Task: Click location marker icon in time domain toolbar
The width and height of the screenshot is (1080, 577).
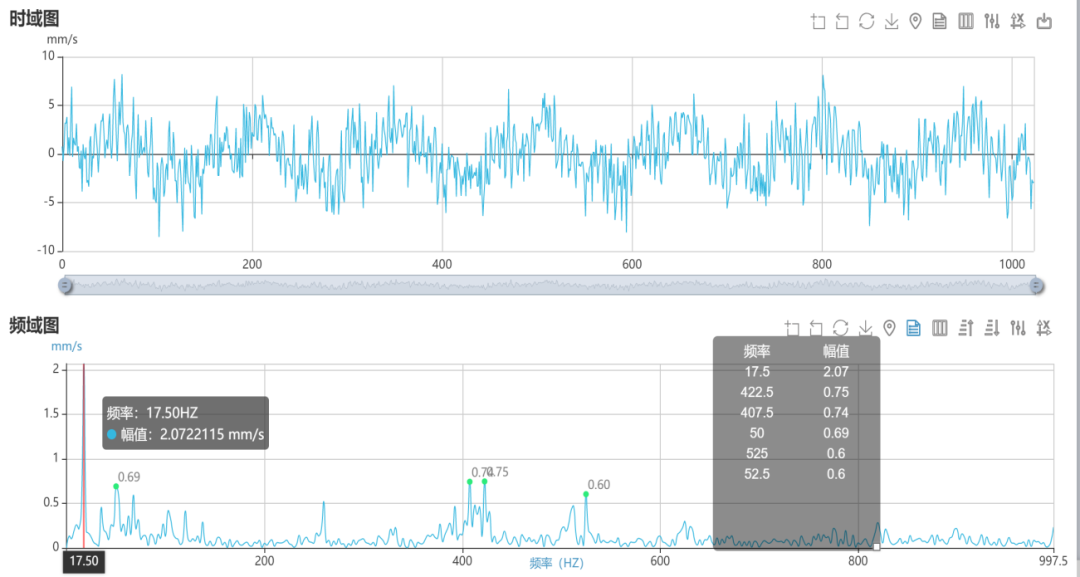Action: point(915,22)
